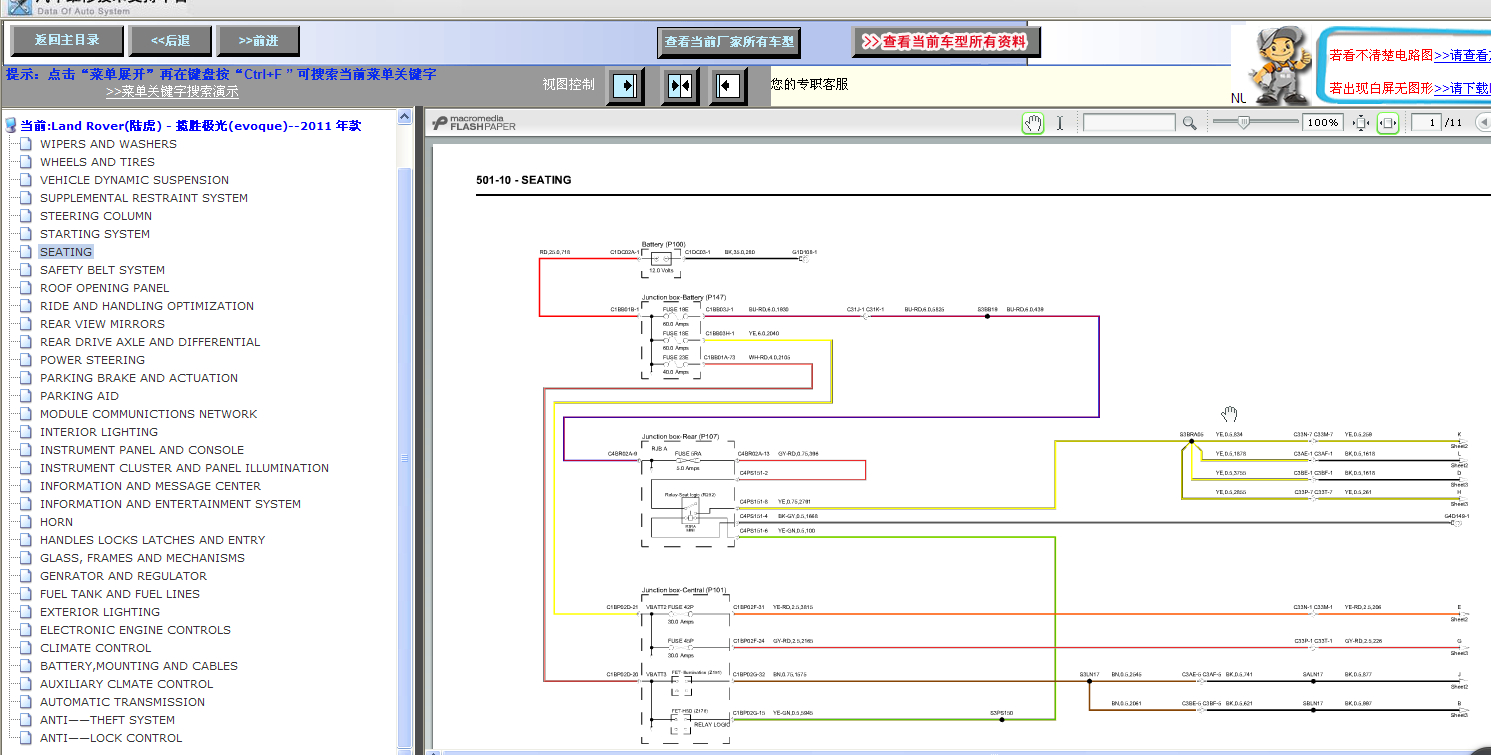Image resolution: width=1491 pixels, height=755 pixels.
Task: Open INSTRUMENT PANEL AND CONSOLE section
Action: tap(142, 450)
